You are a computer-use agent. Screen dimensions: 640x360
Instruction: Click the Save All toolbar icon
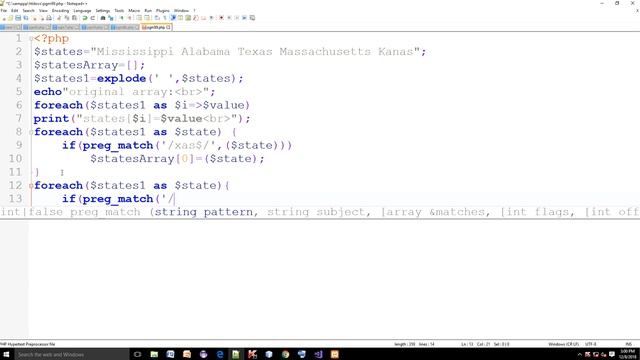click(26, 18)
